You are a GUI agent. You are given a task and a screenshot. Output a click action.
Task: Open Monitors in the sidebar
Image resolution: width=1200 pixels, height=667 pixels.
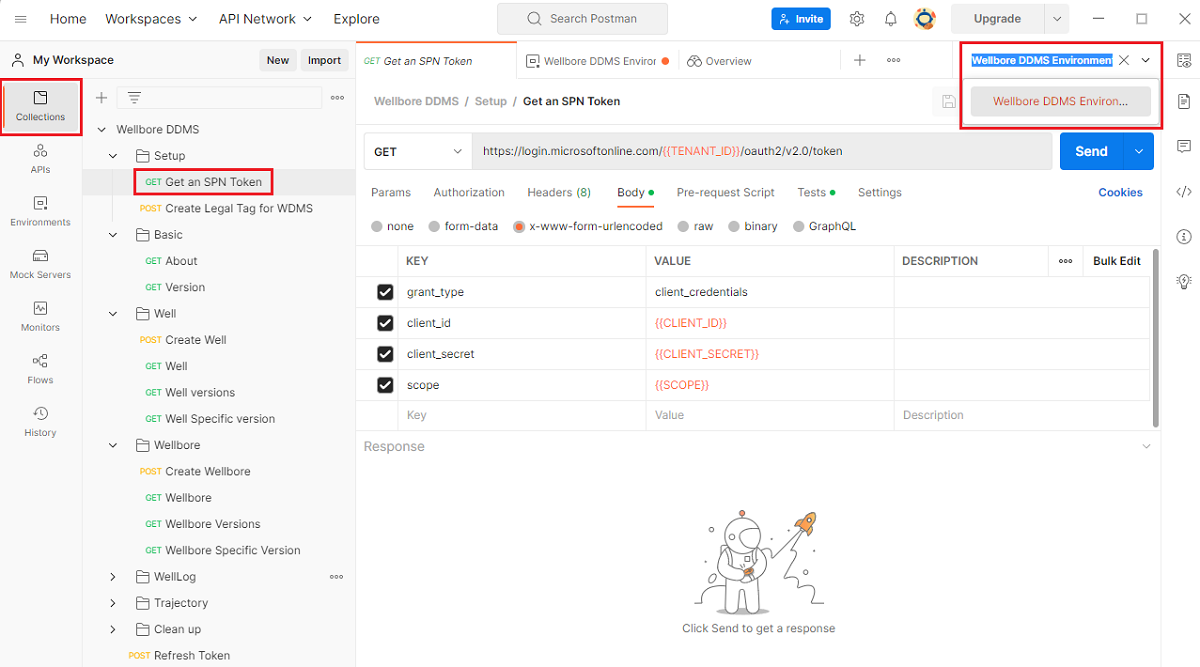(x=40, y=317)
